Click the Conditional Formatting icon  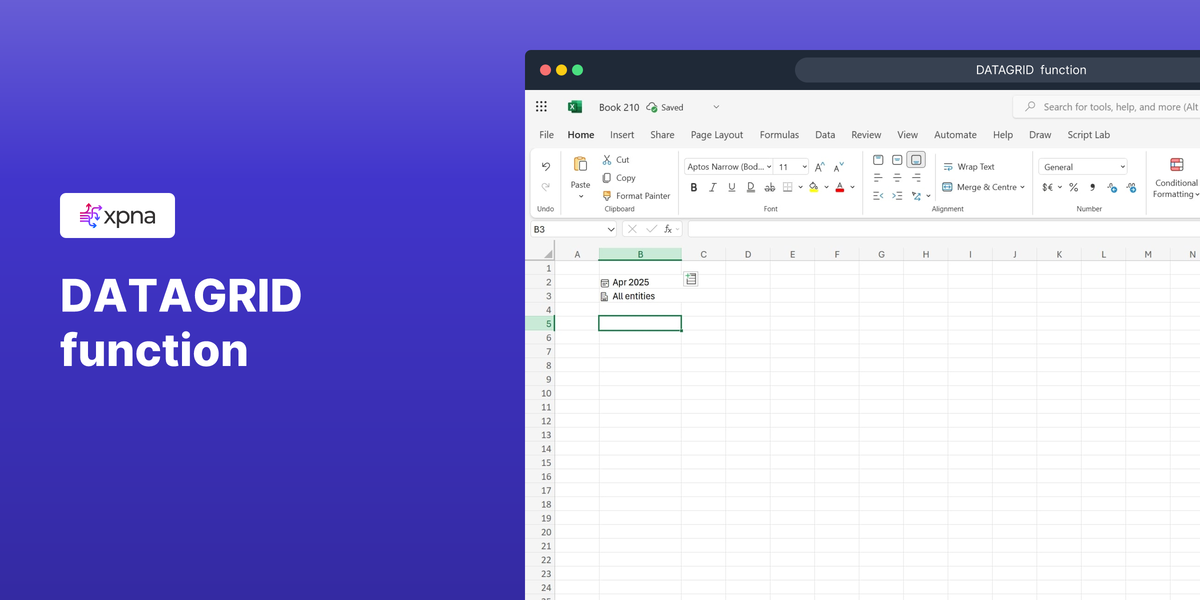pyautogui.click(x=1176, y=166)
